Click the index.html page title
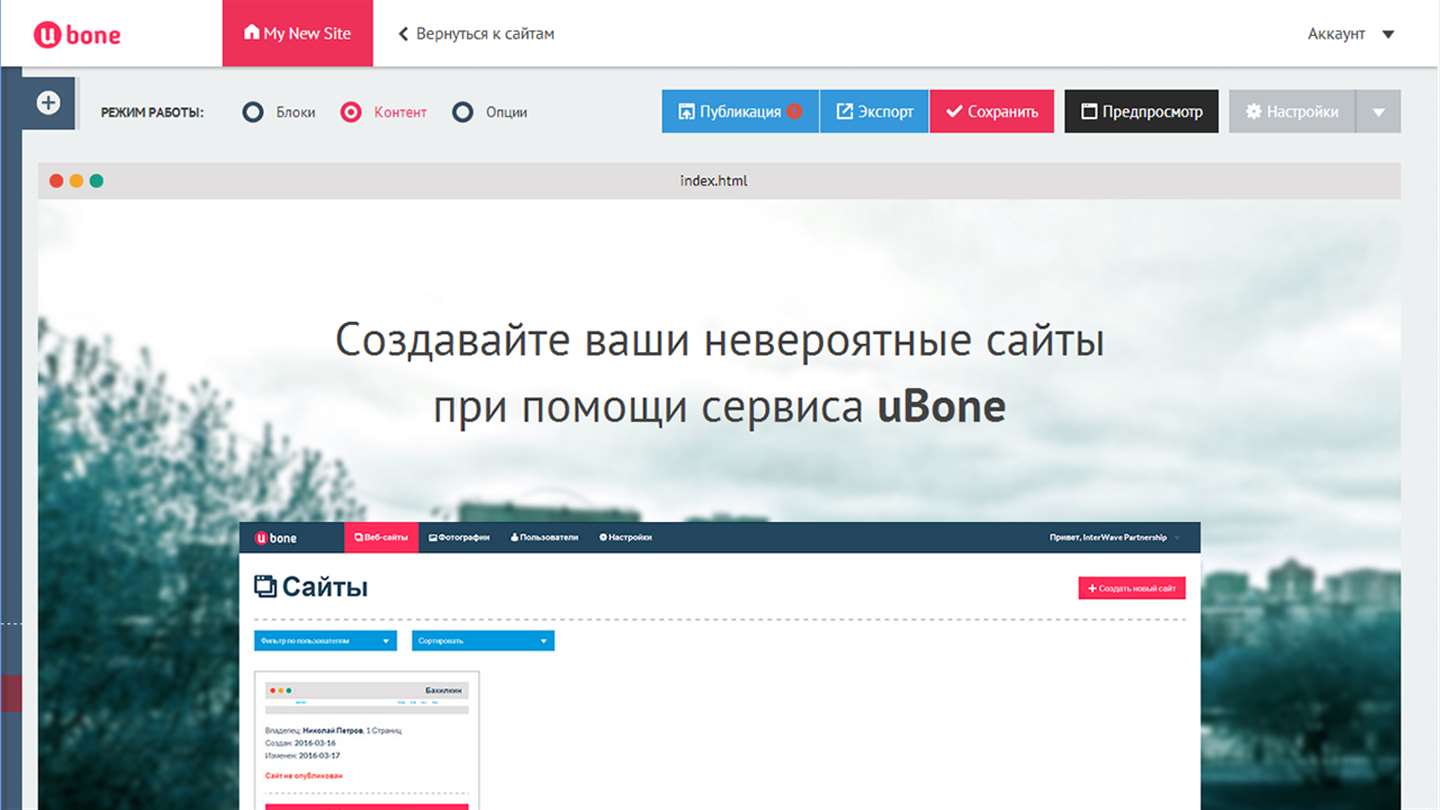 [713, 181]
